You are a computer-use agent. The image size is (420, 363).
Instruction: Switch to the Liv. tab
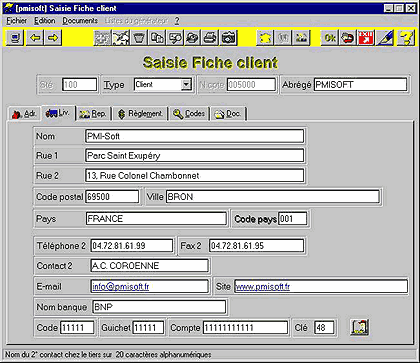(x=58, y=113)
